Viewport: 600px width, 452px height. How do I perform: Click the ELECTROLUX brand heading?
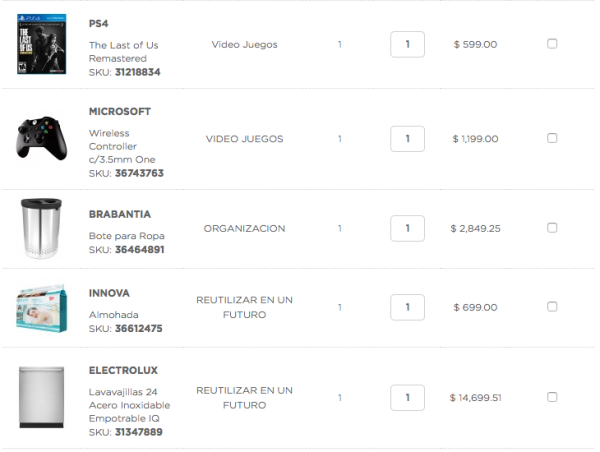coord(123,370)
